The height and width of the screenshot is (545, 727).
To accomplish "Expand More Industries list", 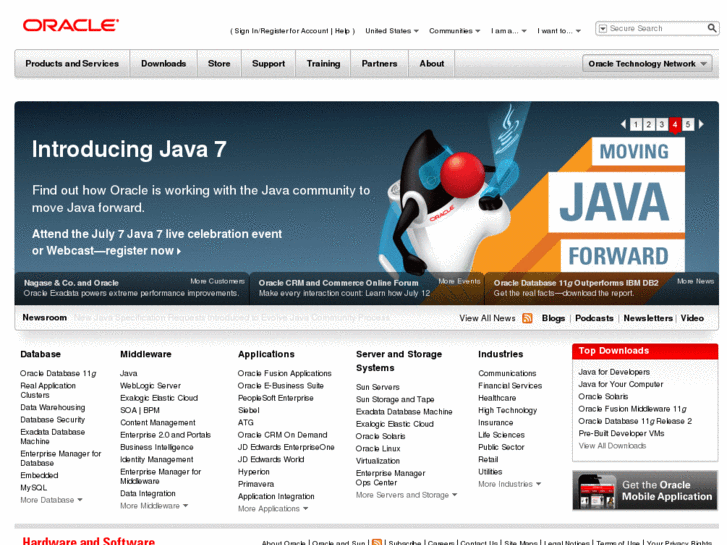I will click(510, 484).
